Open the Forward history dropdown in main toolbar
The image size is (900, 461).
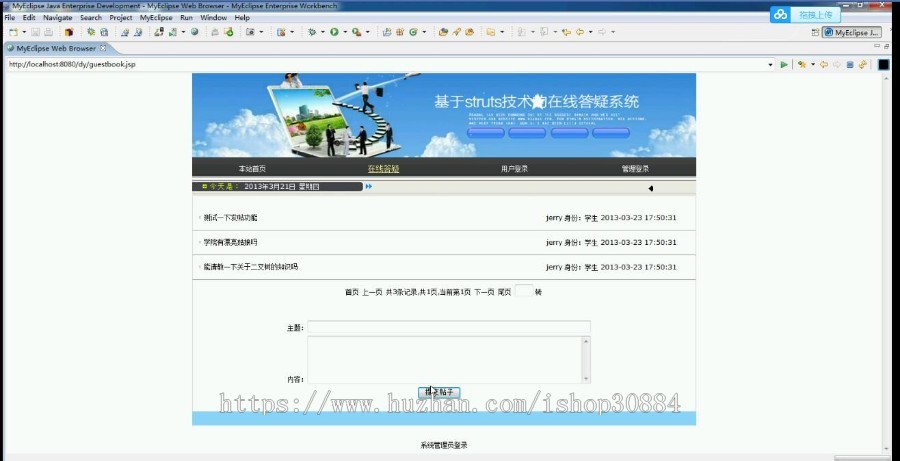[613, 32]
